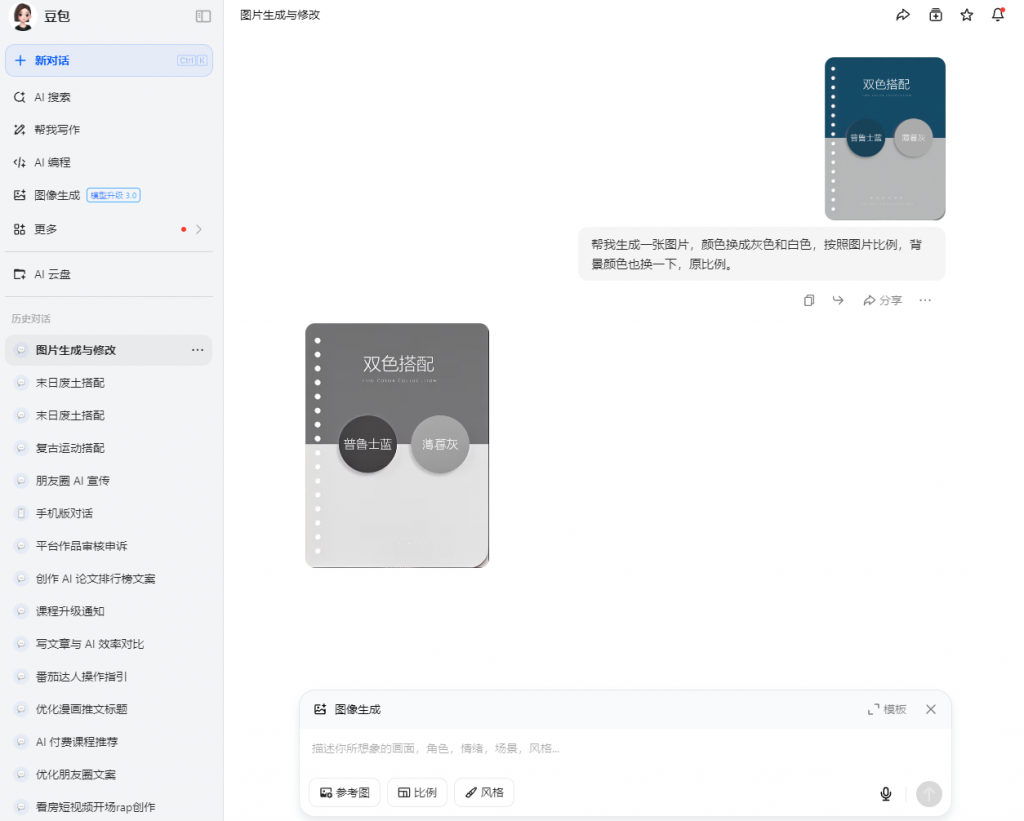Open the generated gray 双色搭配 image
The width and height of the screenshot is (1024, 821).
coord(397,445)
